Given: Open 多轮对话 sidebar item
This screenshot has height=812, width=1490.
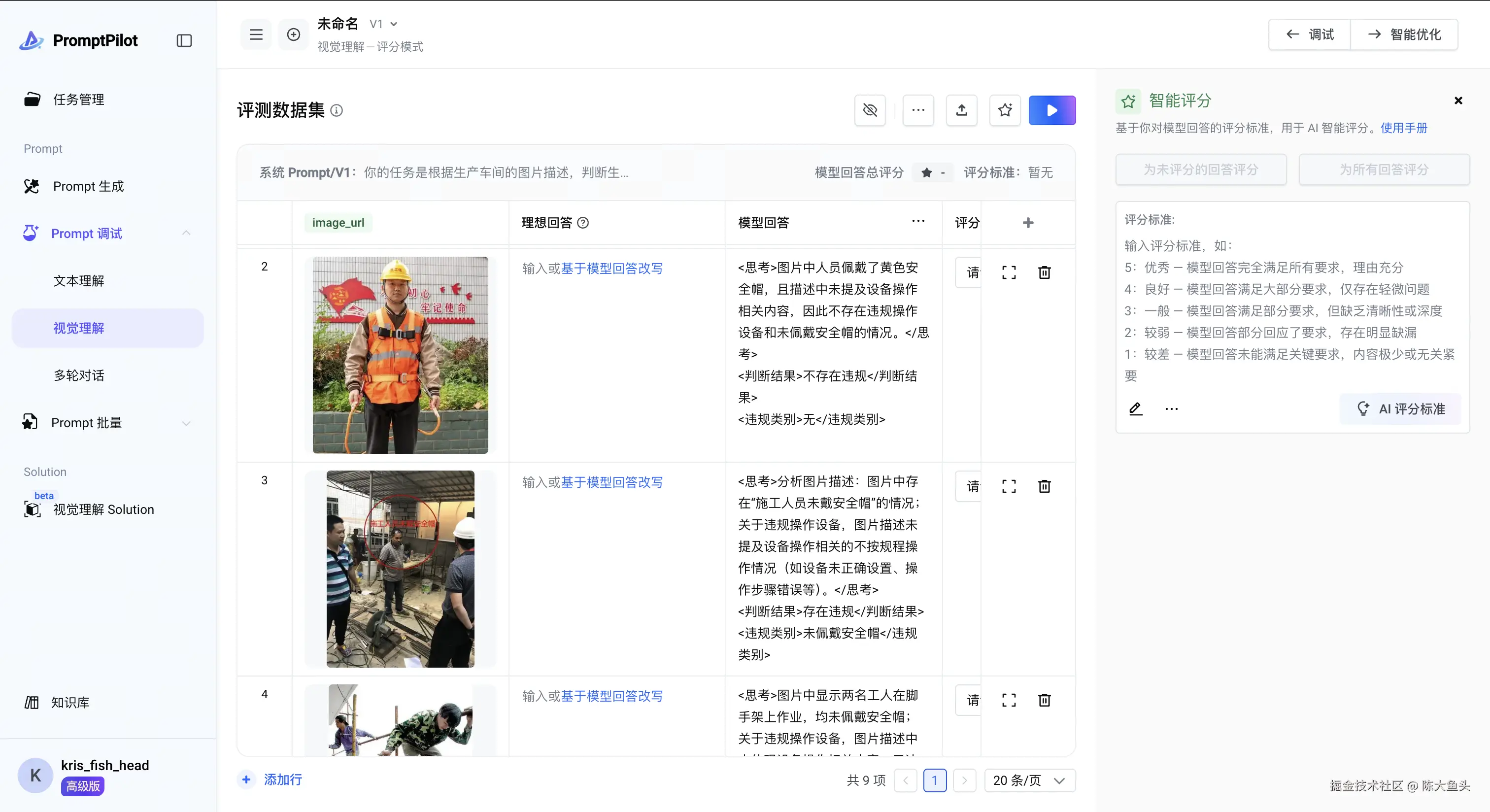Looking at the screenshot, I should 79,375.
